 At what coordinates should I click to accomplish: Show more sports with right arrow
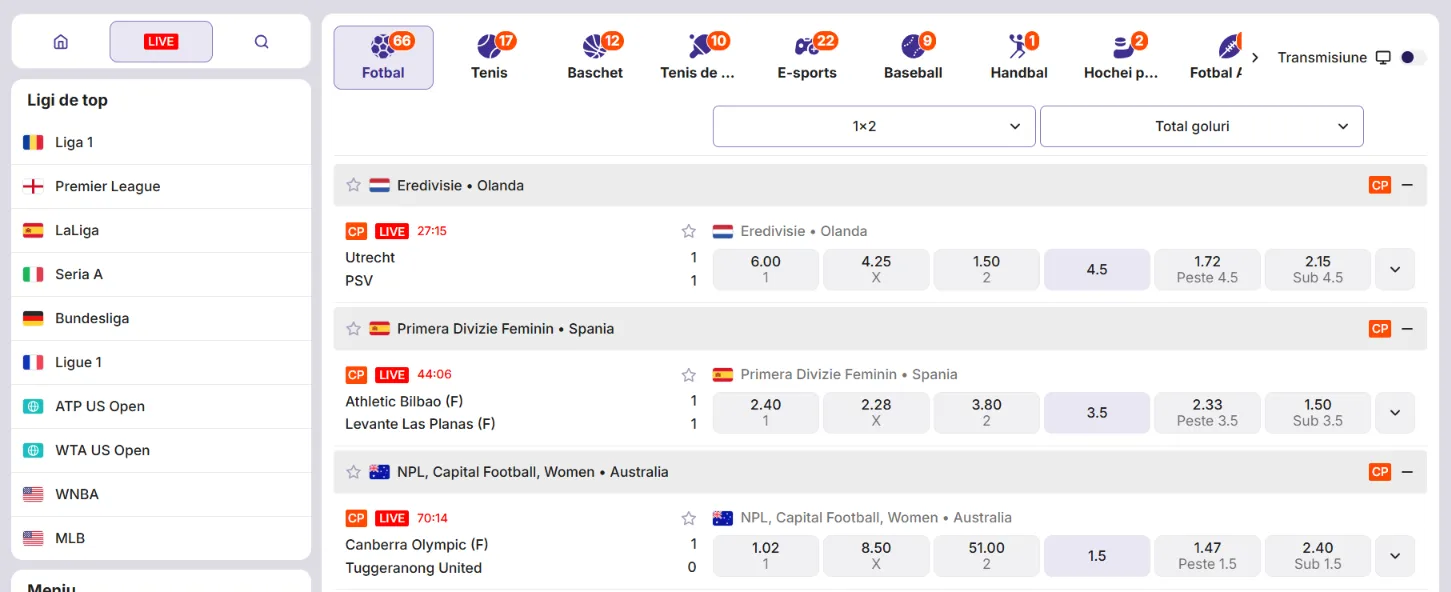[x=1255, y=58]
